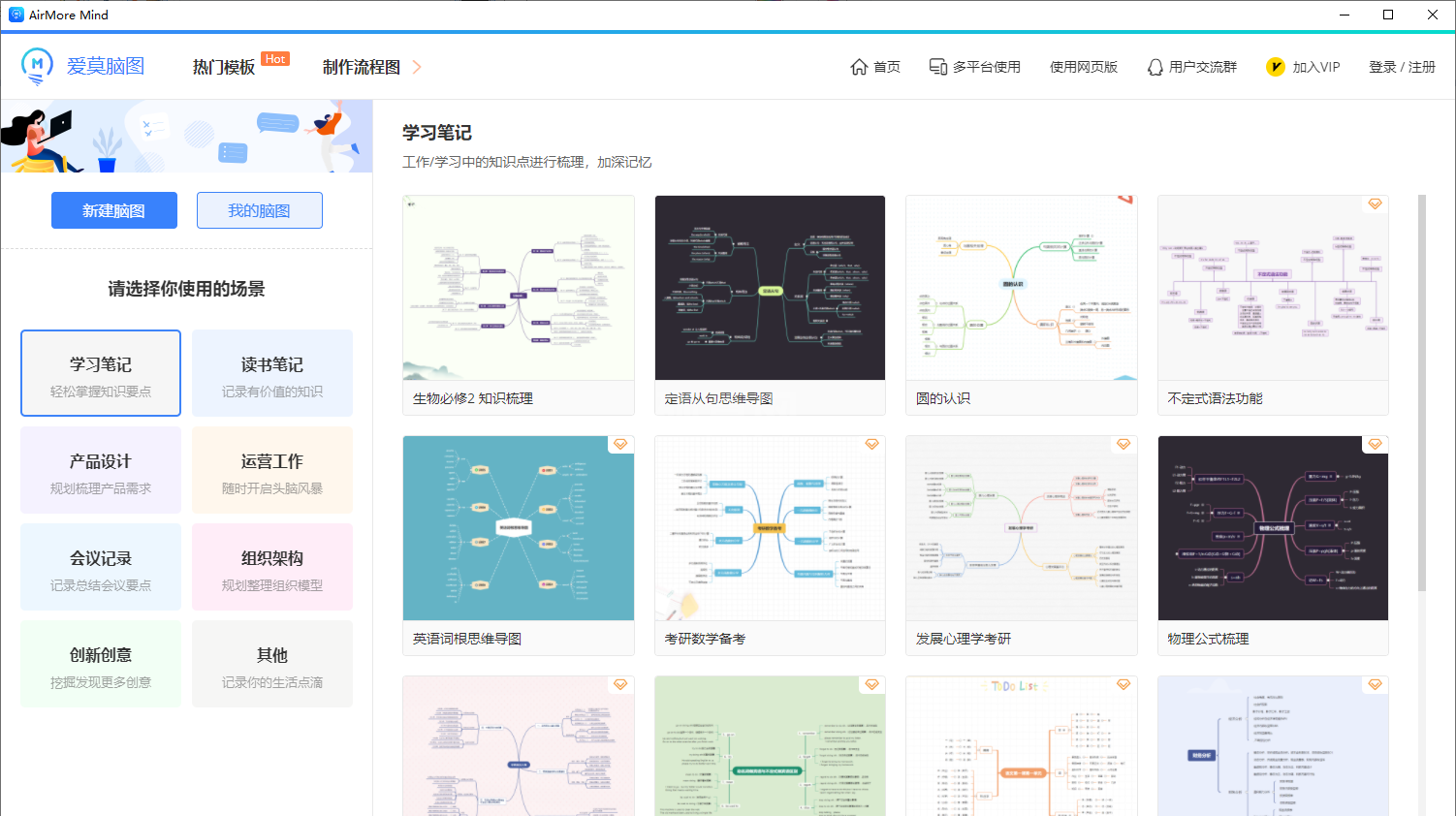Click the VIP diamond on ToDo List template
1456x816 pixels.
(1124, 684)
